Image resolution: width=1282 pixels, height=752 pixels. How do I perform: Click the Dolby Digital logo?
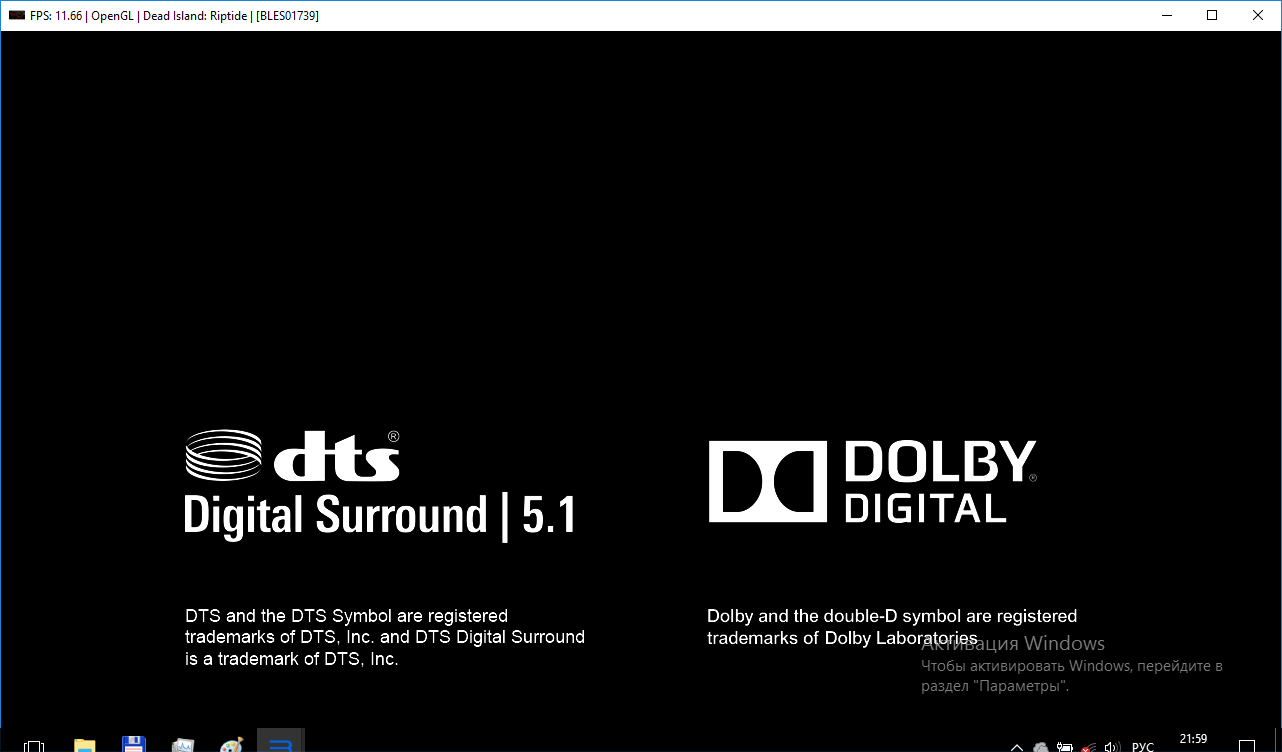871,482
